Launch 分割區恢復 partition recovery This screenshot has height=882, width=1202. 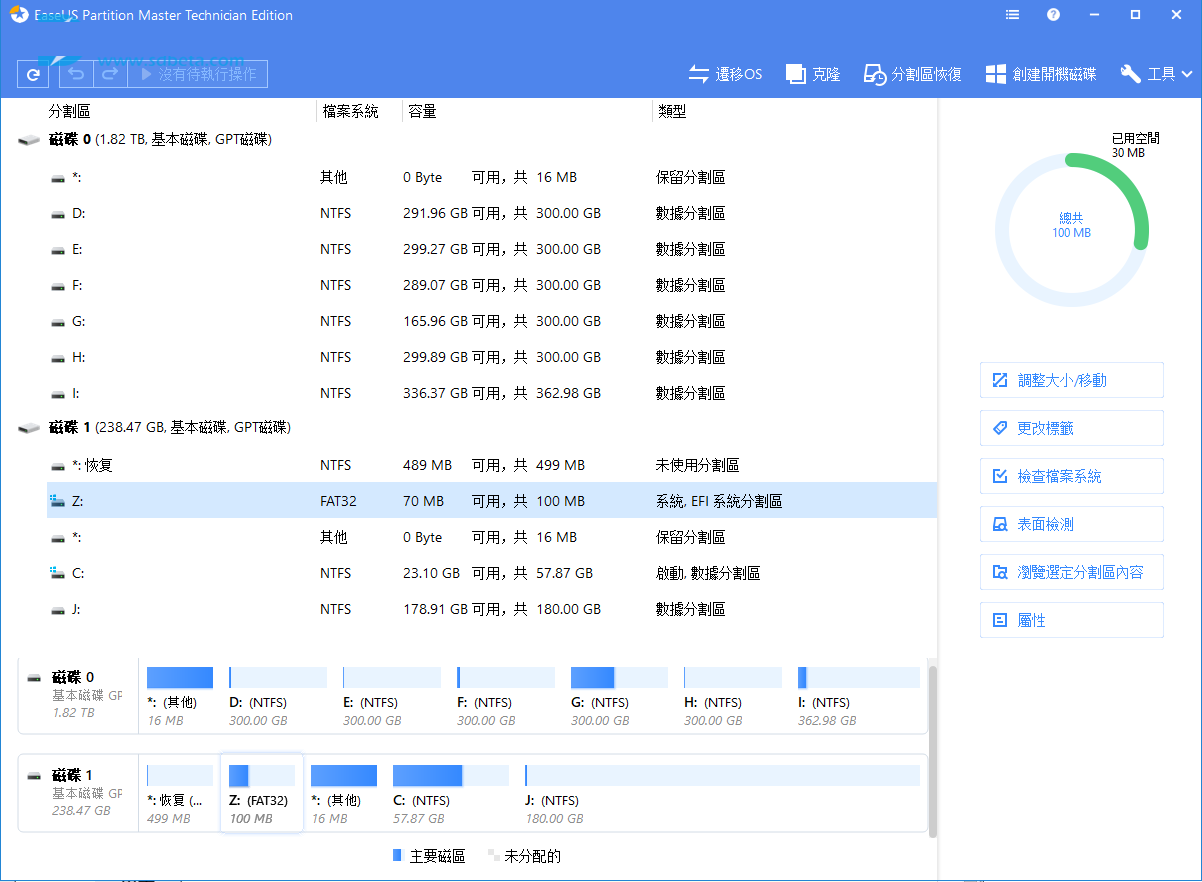911,73
